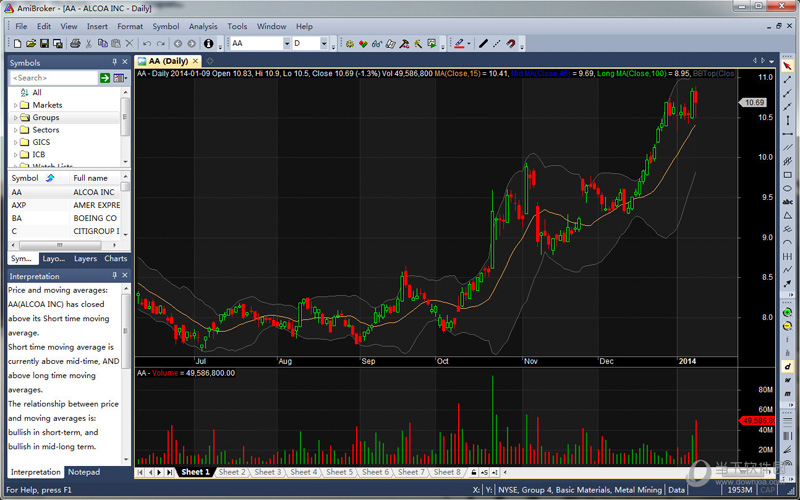This screenshot has height=500, width=800.
Task: Click the black thick line style icon
Action: 483,44
